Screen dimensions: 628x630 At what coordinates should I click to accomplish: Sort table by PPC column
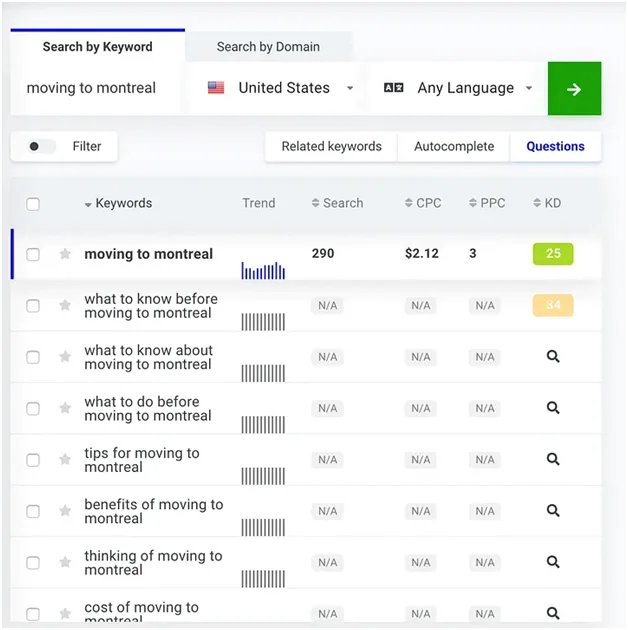coord(487,203)
